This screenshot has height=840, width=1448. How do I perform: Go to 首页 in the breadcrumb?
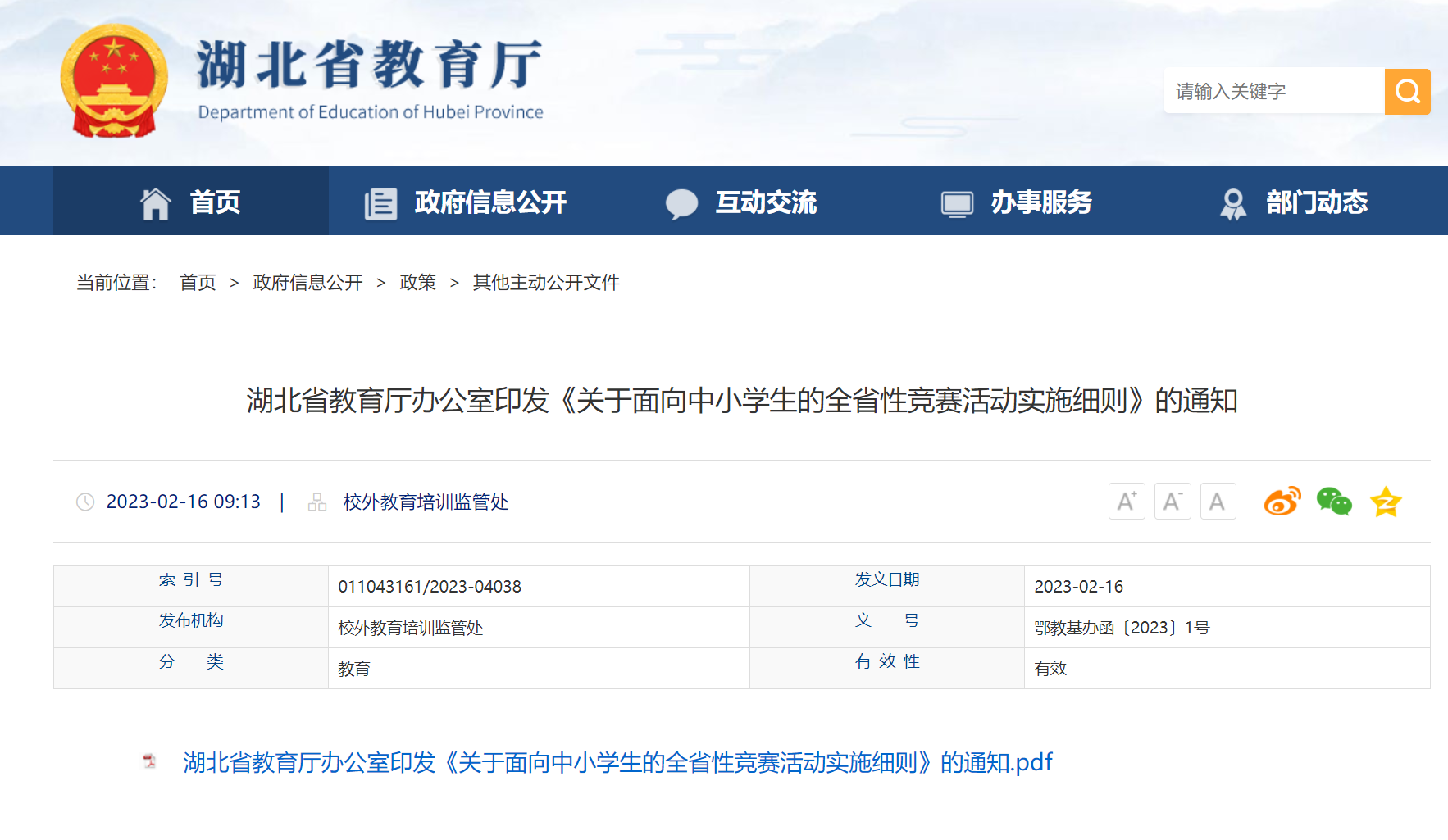198,283
